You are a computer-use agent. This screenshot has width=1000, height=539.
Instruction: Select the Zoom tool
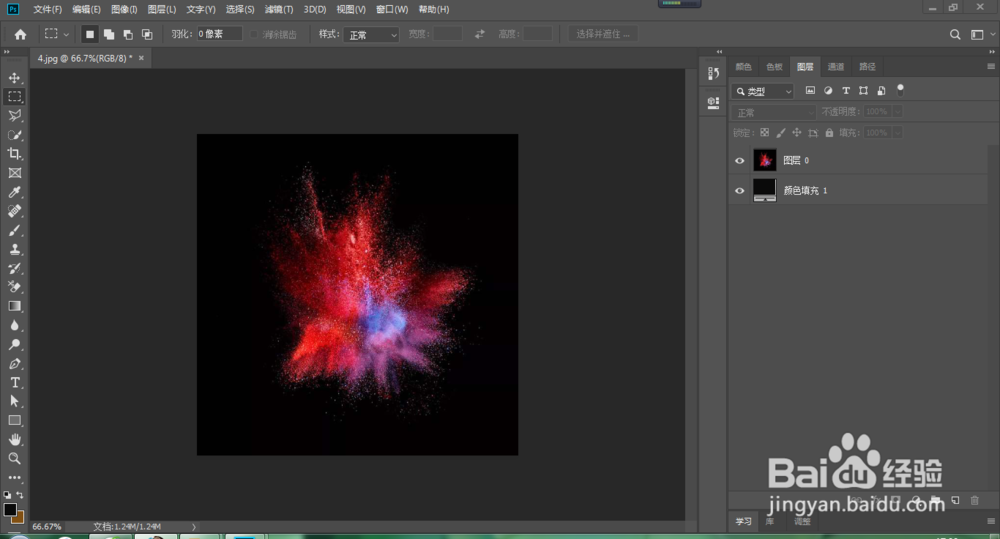15,459
